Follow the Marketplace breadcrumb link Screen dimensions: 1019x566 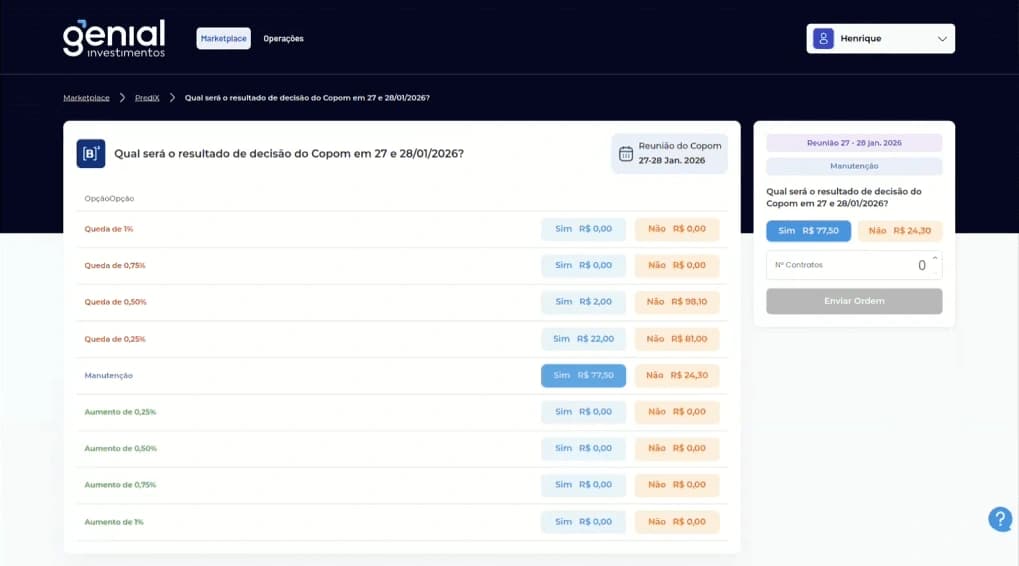click(x=86, y=97)
